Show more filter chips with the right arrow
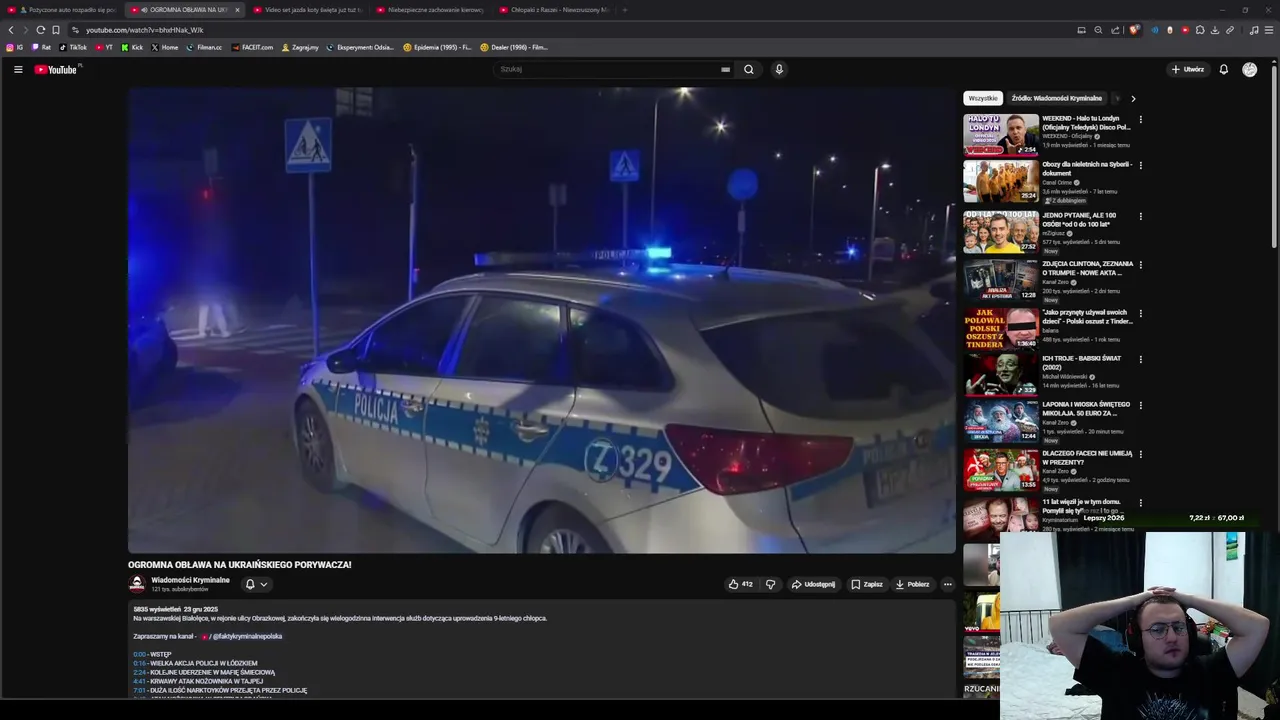1280x720 pixels. pos(1133,98)
